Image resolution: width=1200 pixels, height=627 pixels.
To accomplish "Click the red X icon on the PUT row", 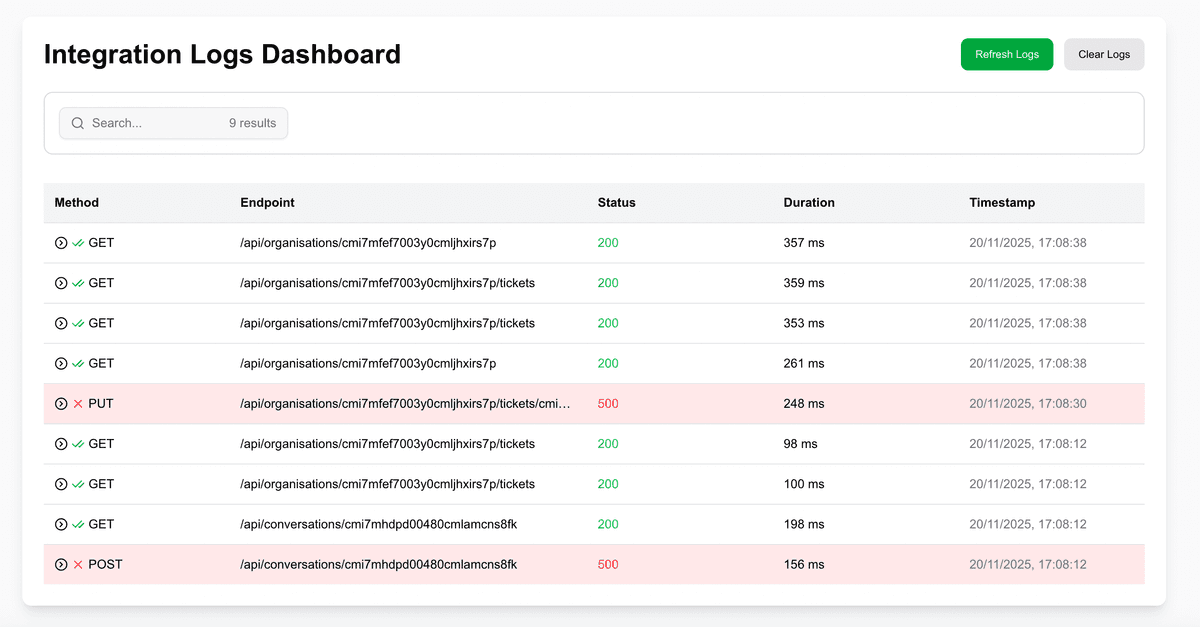I will (78, 404).
